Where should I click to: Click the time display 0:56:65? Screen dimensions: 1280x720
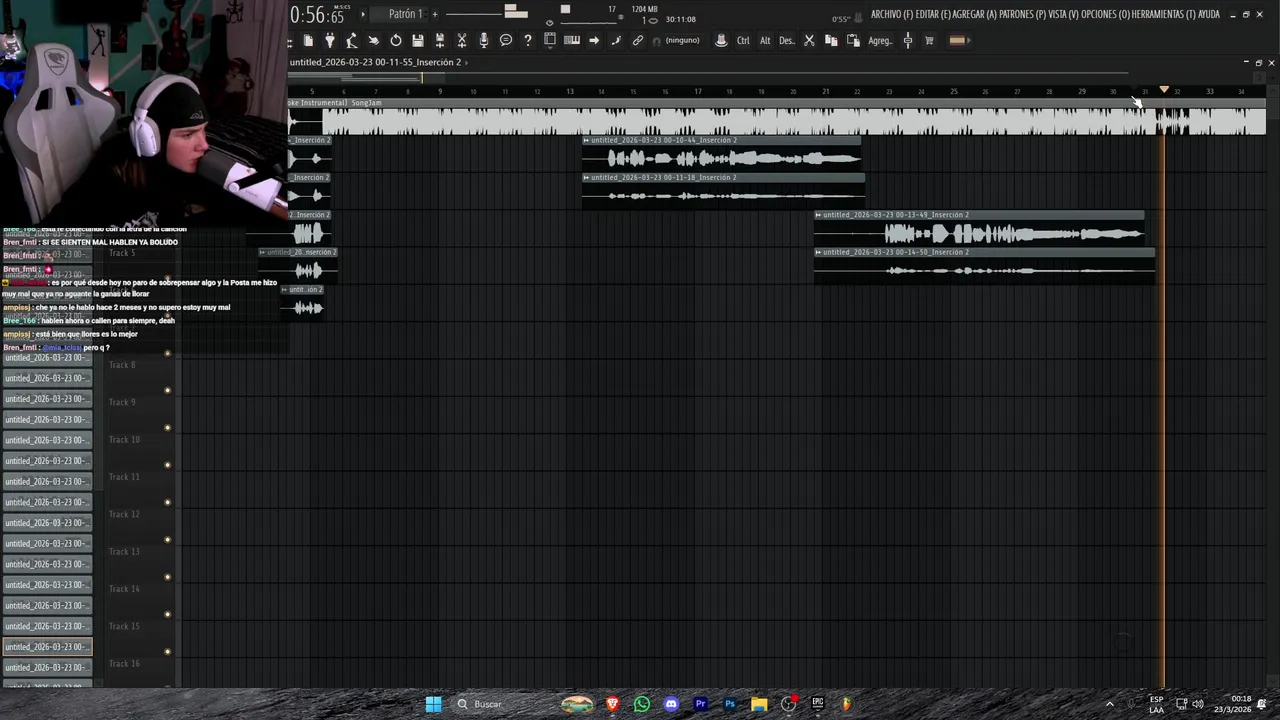pos(317,15)
